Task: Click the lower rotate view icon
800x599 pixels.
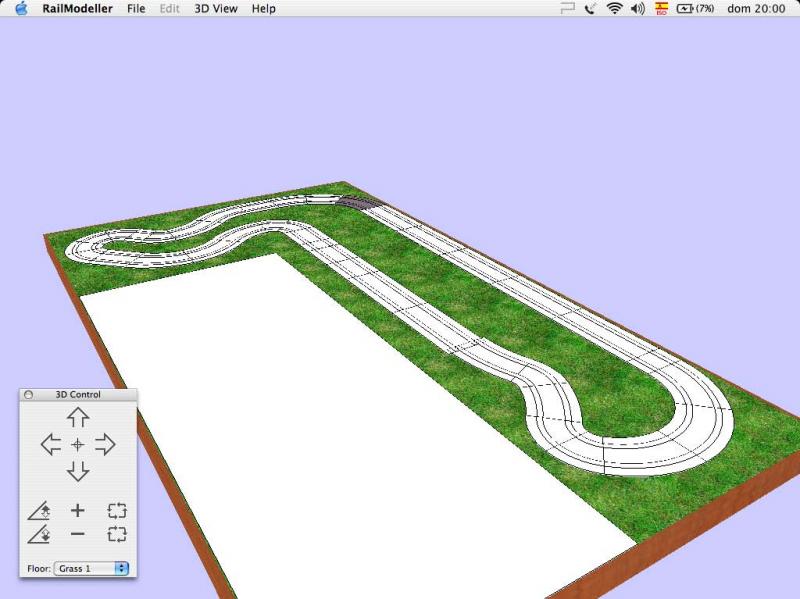Action: point(117,535)
